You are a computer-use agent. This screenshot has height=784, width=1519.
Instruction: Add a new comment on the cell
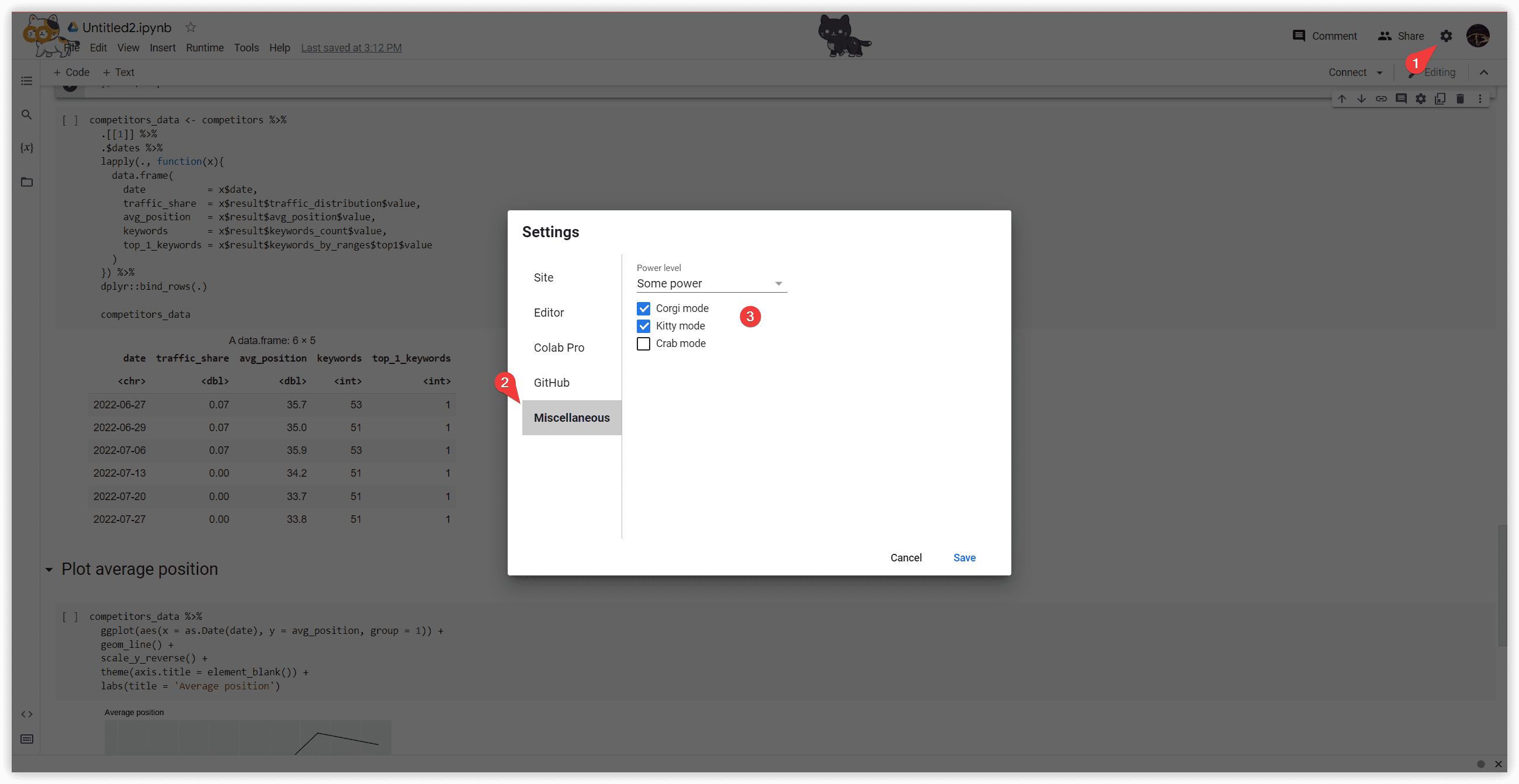point(1401,99)
